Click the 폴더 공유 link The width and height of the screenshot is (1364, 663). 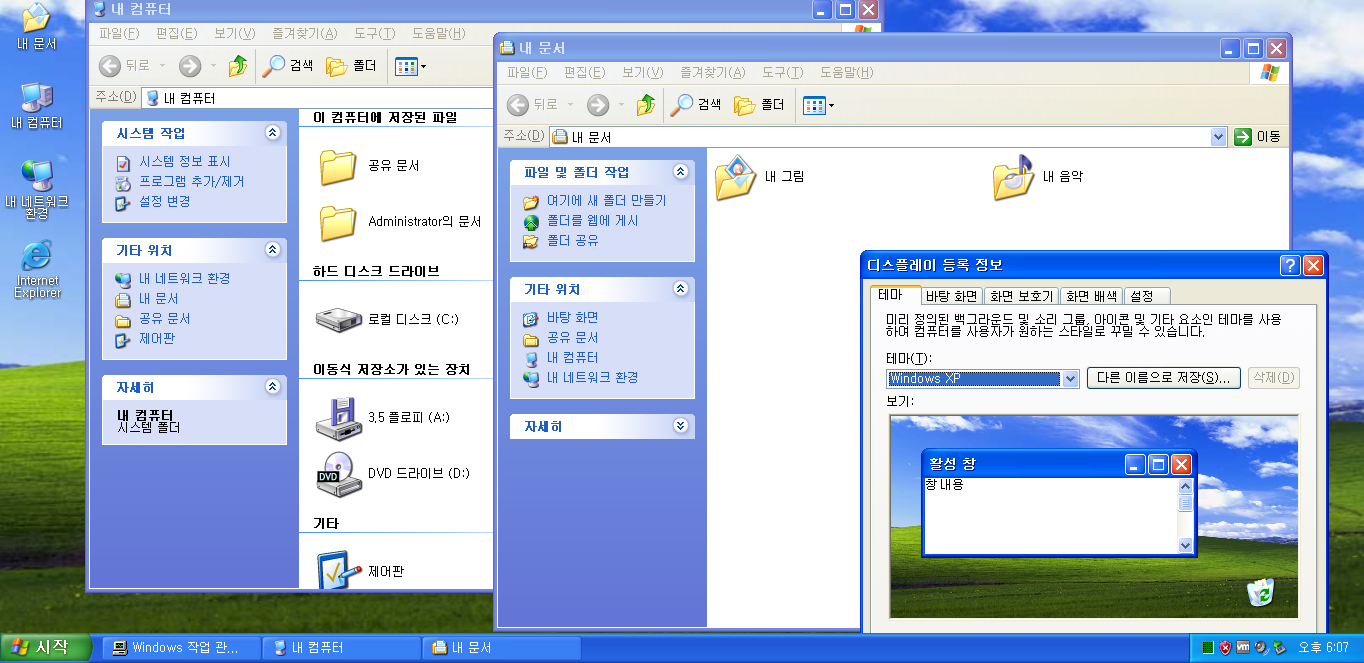[572, 241]
